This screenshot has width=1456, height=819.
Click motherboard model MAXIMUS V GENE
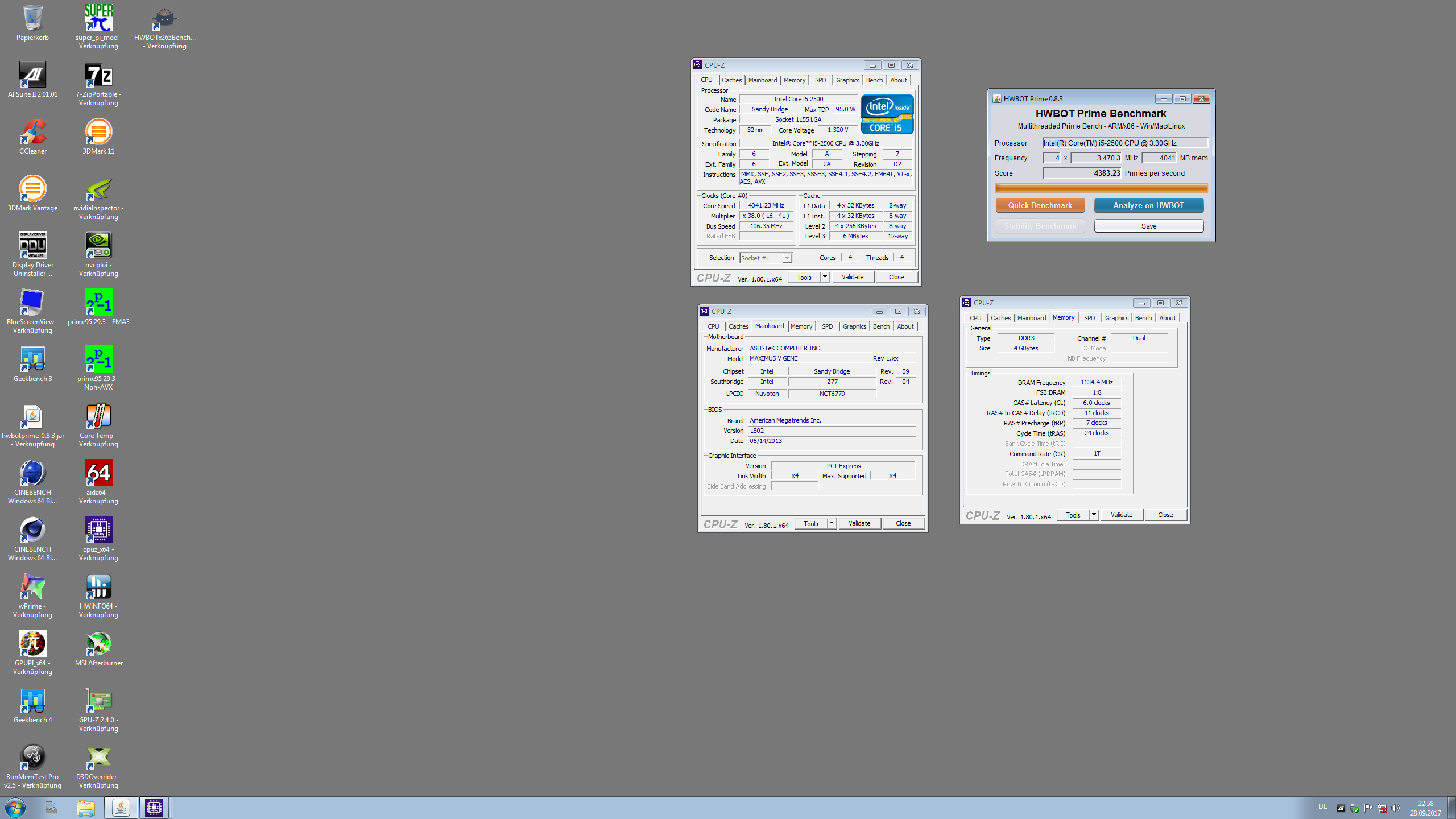[x=801, y=359]
